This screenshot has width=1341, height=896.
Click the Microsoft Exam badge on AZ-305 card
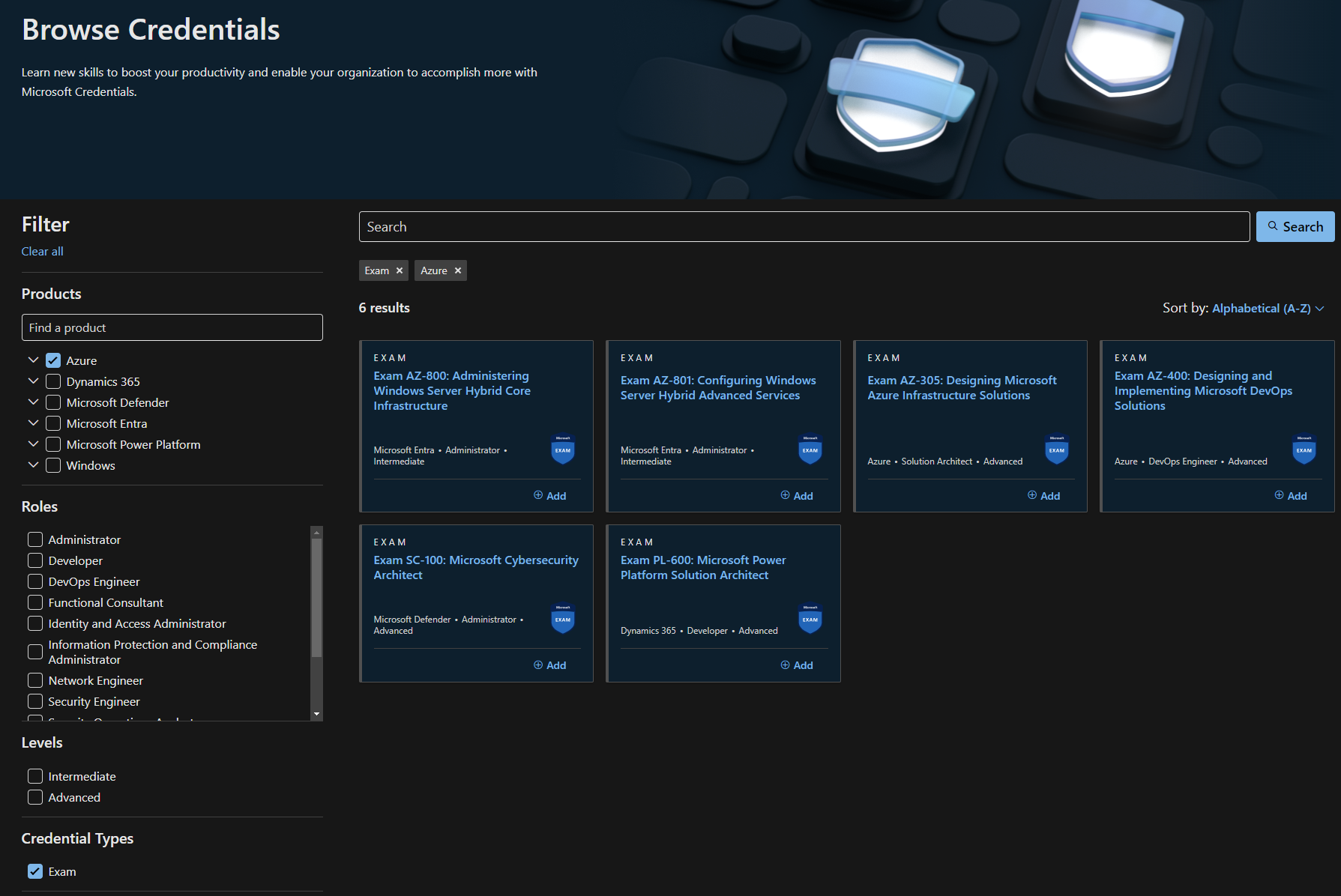coord(1056,450)
